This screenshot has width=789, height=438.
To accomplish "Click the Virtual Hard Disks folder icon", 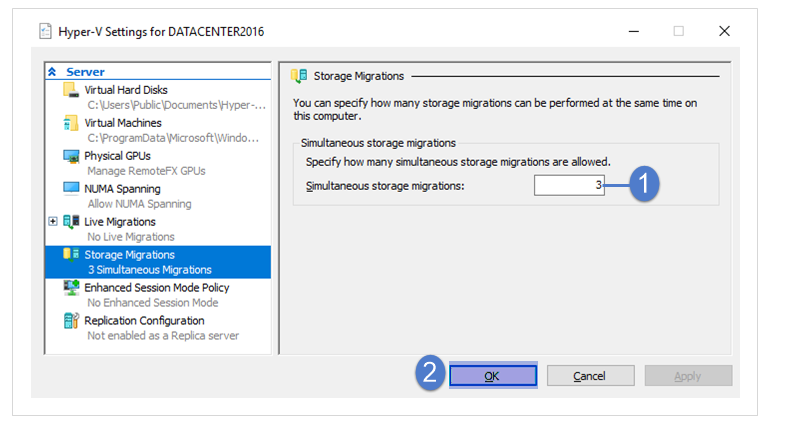I will click(x=71, y=90).
